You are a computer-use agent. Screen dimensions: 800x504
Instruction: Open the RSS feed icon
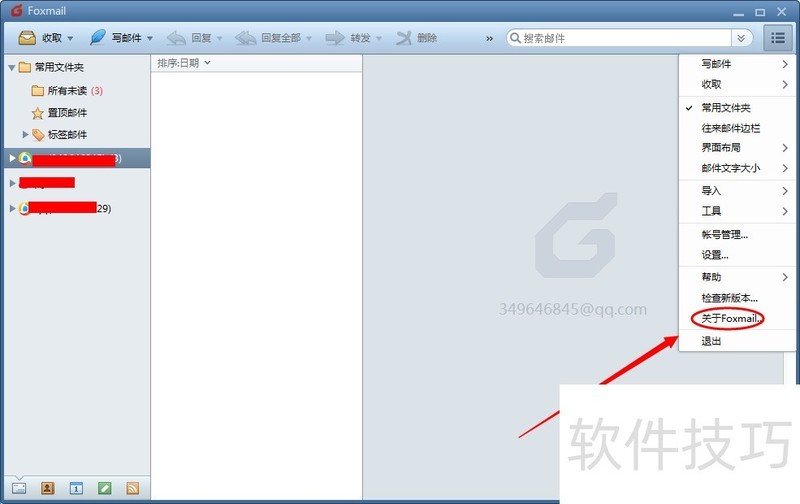pyautogui.click(x=132, y=488)
